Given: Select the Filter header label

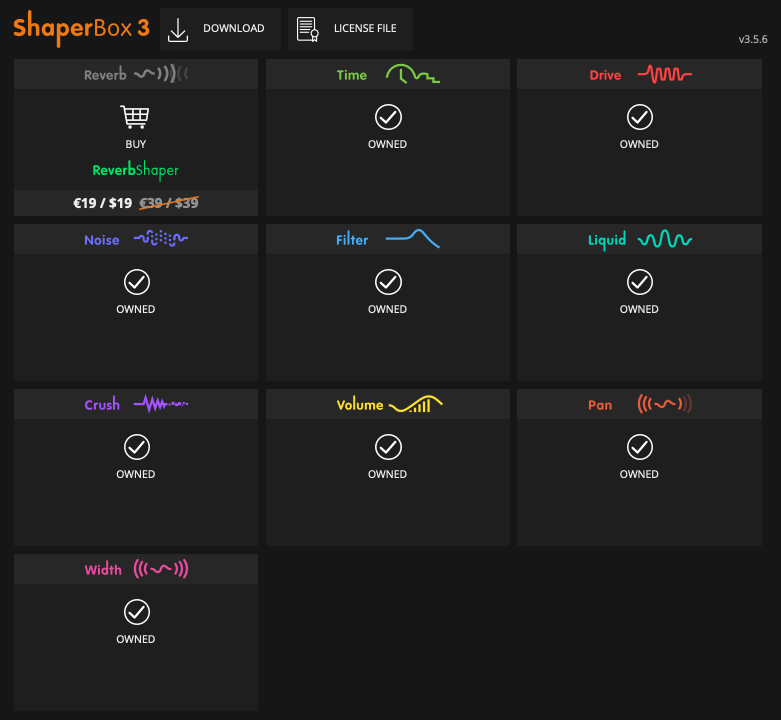Looking at the screenshot, I should click(352, 240).
